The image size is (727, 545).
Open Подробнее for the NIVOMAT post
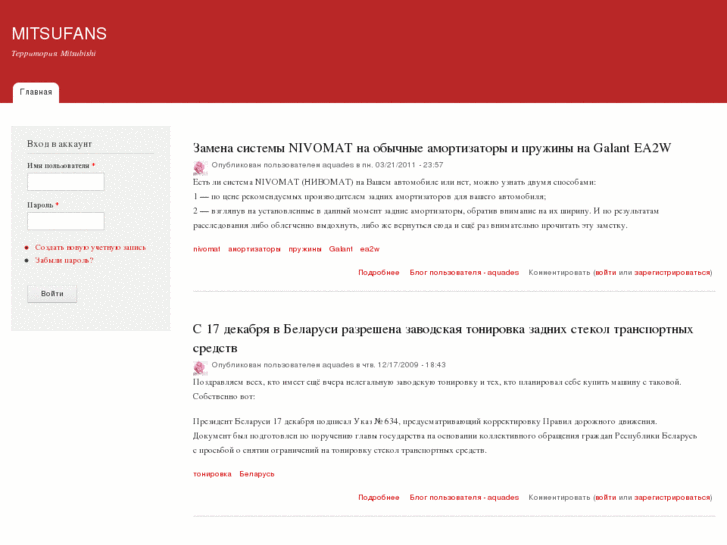379,272
